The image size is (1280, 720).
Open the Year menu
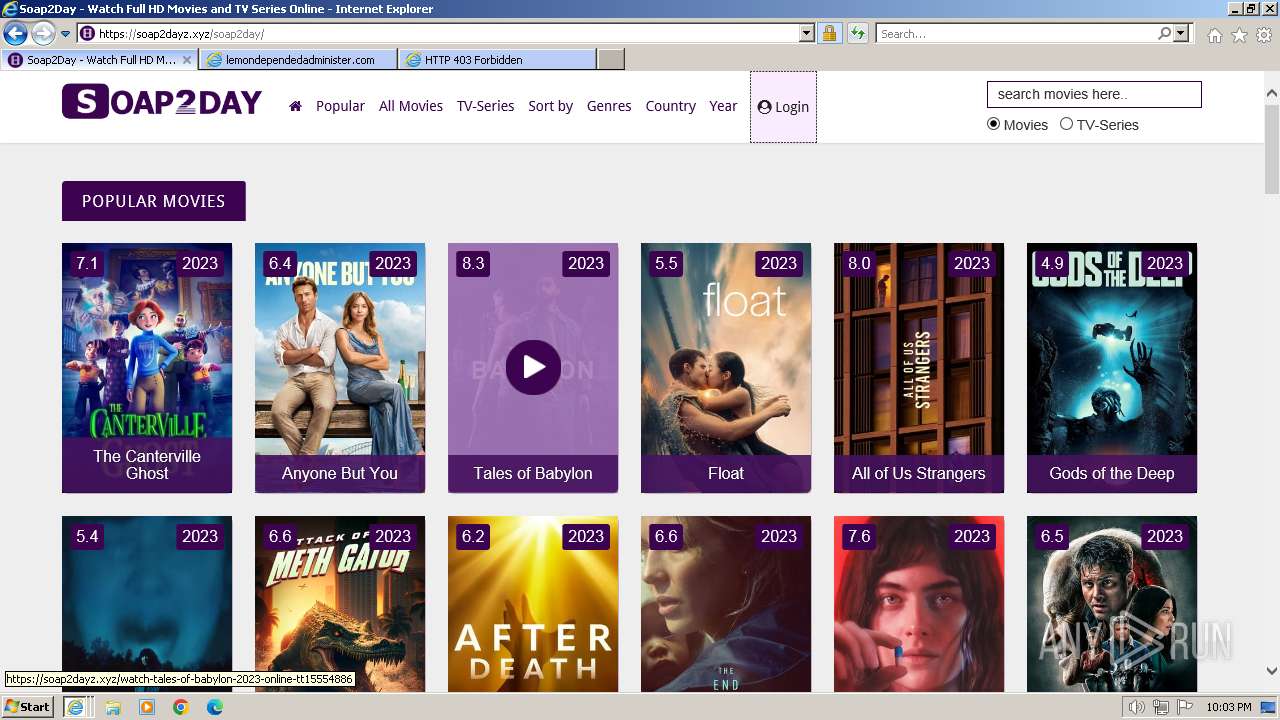click(723, 106)
